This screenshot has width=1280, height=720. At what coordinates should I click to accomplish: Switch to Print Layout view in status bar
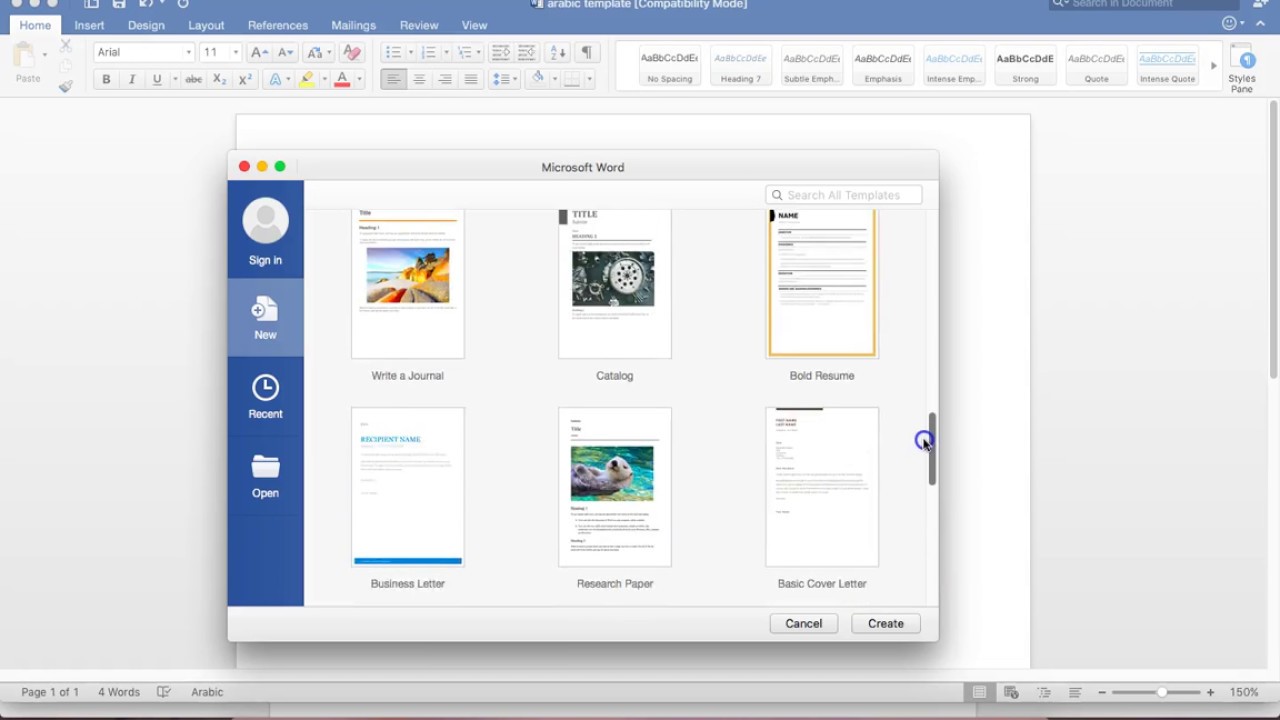(979, 692)
